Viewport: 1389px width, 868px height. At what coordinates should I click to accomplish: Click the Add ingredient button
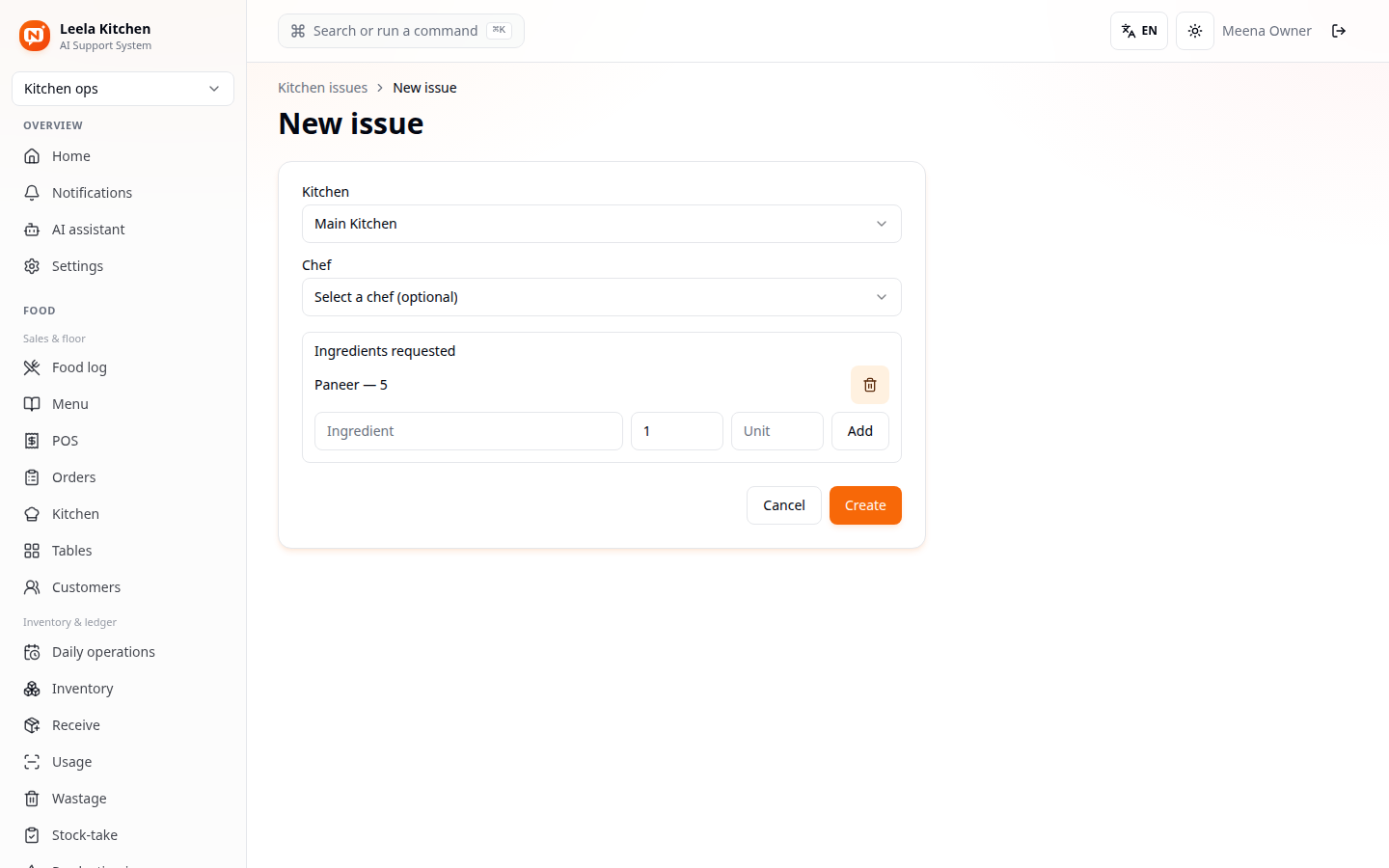pyautogui.click(x=860, y=431)
